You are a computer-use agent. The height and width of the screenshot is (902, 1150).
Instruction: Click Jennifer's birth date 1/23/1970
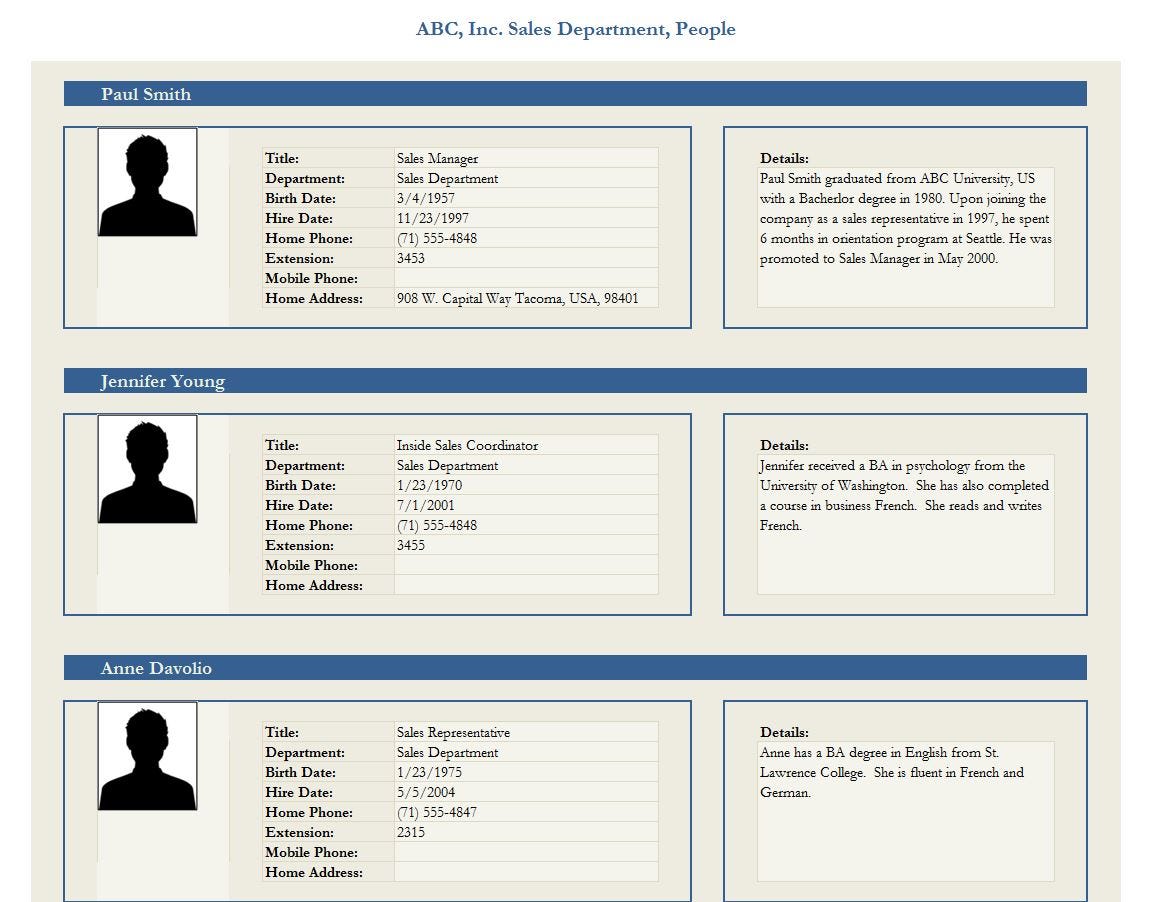[x=429, y=485]
